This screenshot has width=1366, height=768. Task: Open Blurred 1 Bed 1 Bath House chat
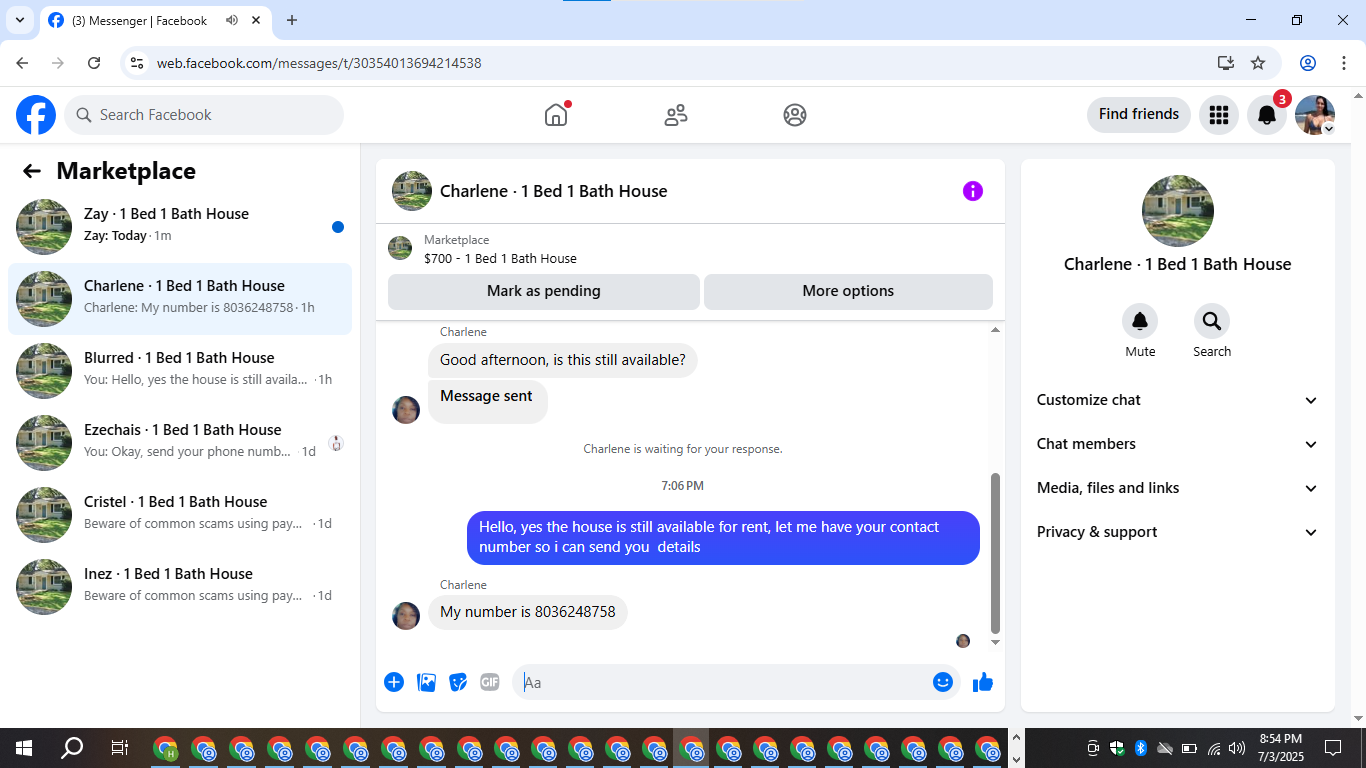(180, 371)
